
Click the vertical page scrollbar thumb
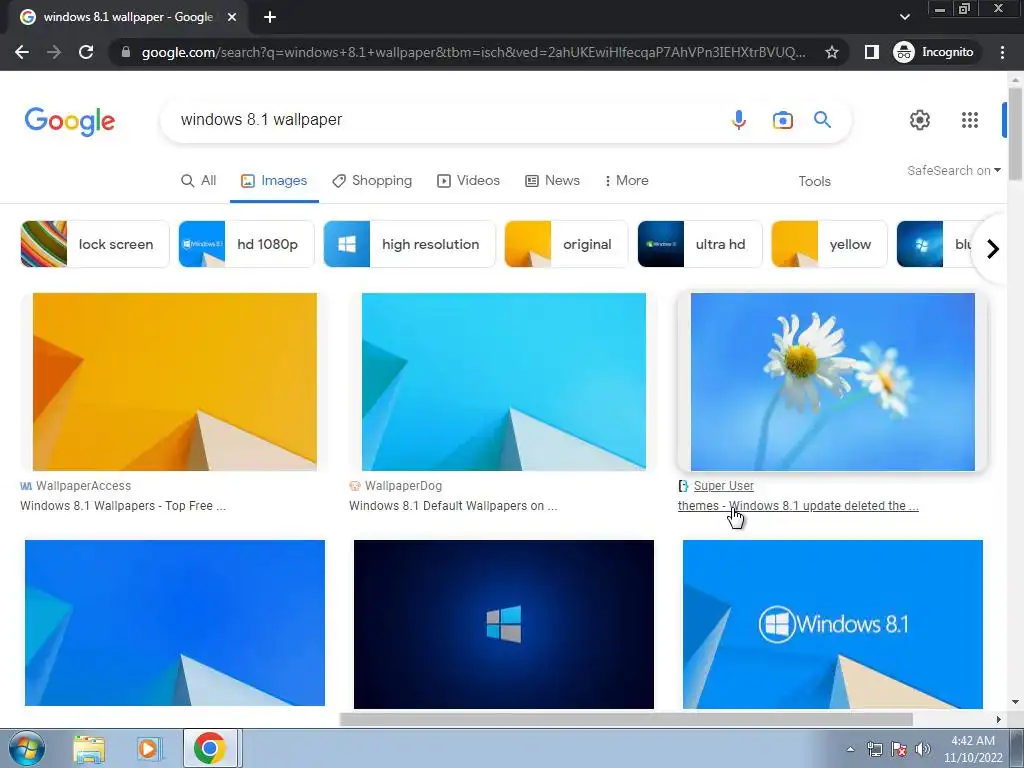click(1015, 134)
